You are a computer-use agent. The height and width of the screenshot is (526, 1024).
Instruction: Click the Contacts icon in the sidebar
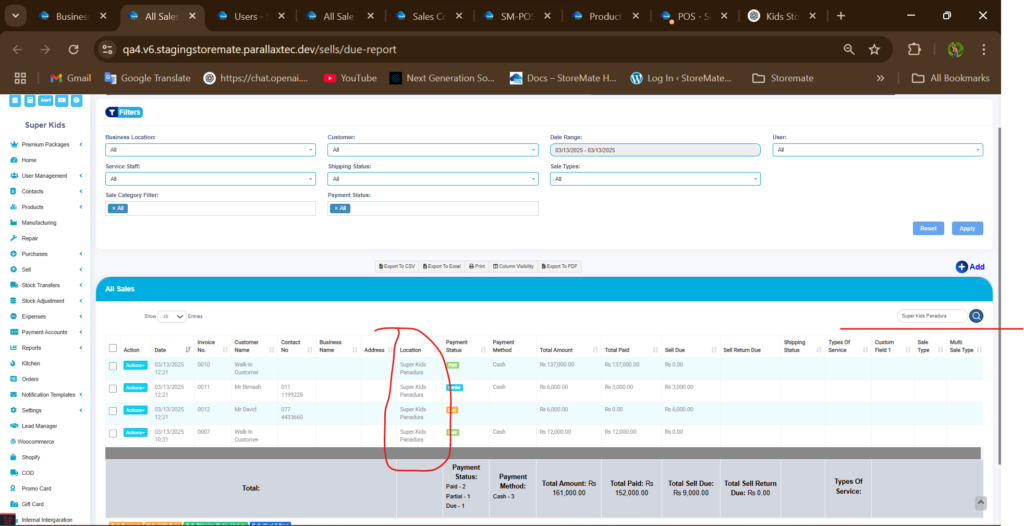[x=14, y=191]
